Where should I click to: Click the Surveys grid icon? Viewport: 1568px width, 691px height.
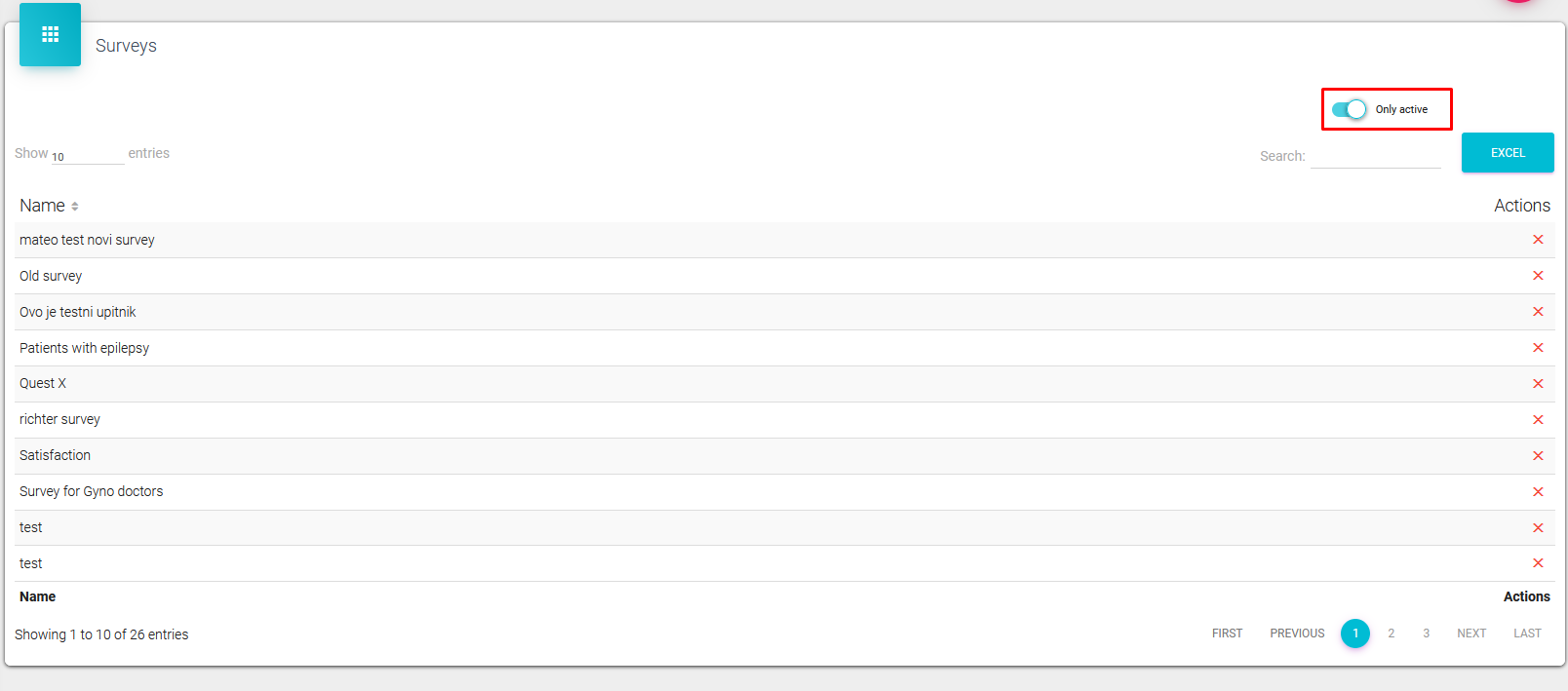(x=50, y=35)
